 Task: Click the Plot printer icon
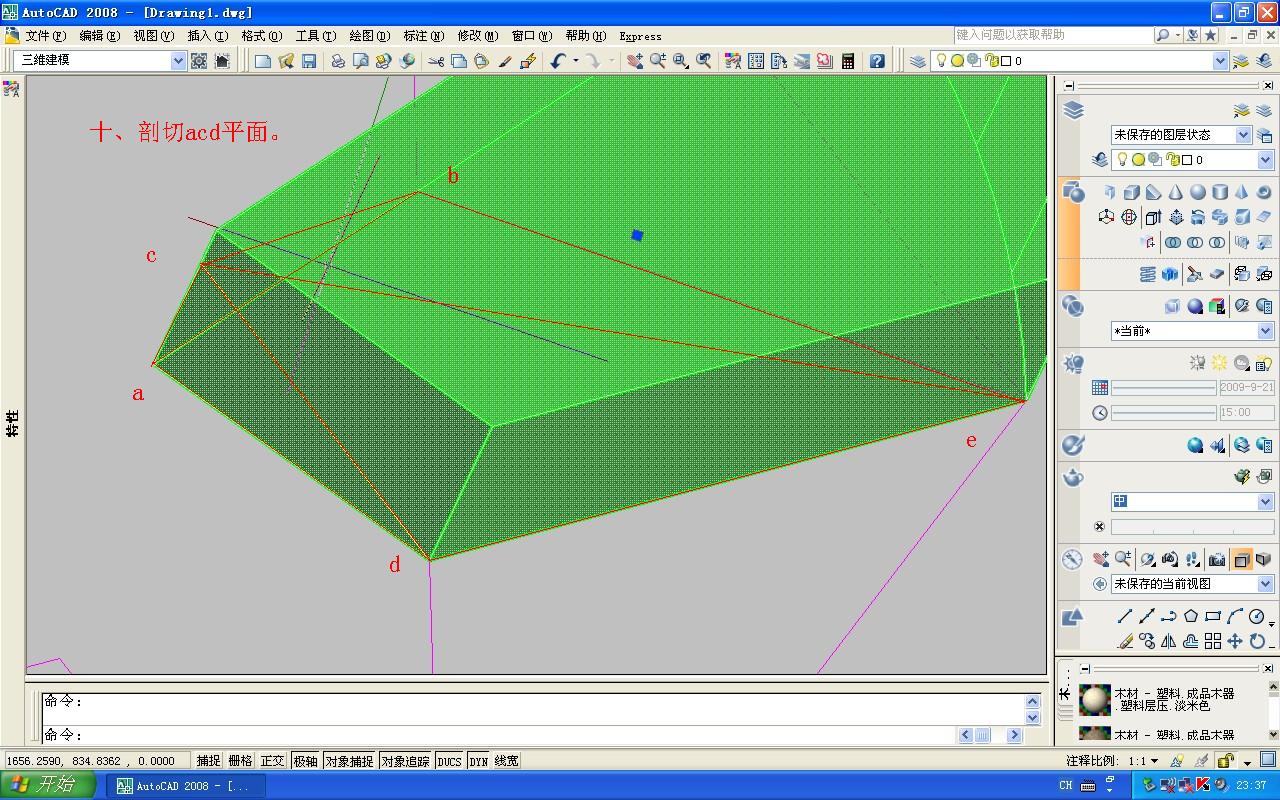[338, 61]
